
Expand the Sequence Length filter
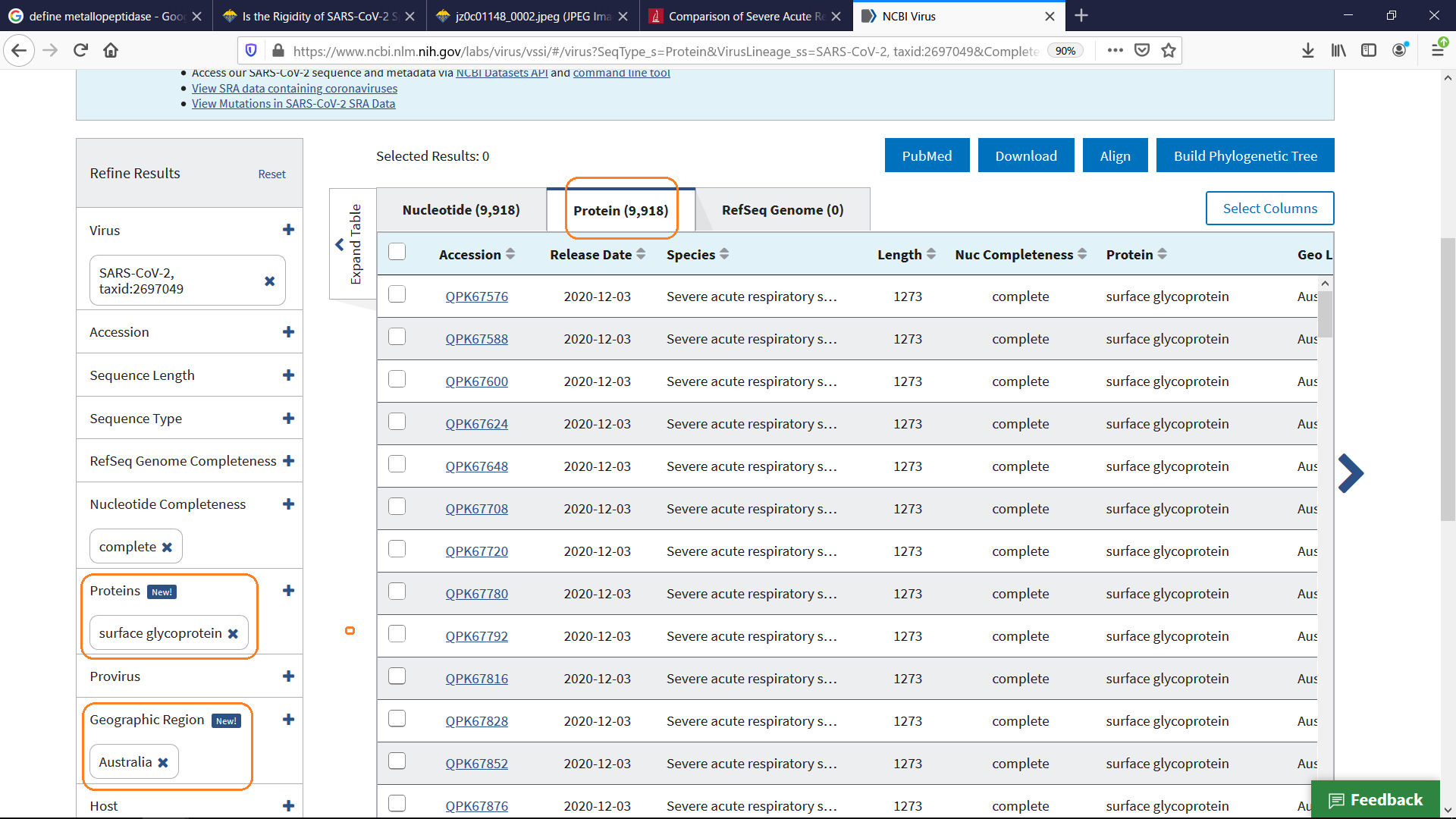coord(288,375)
